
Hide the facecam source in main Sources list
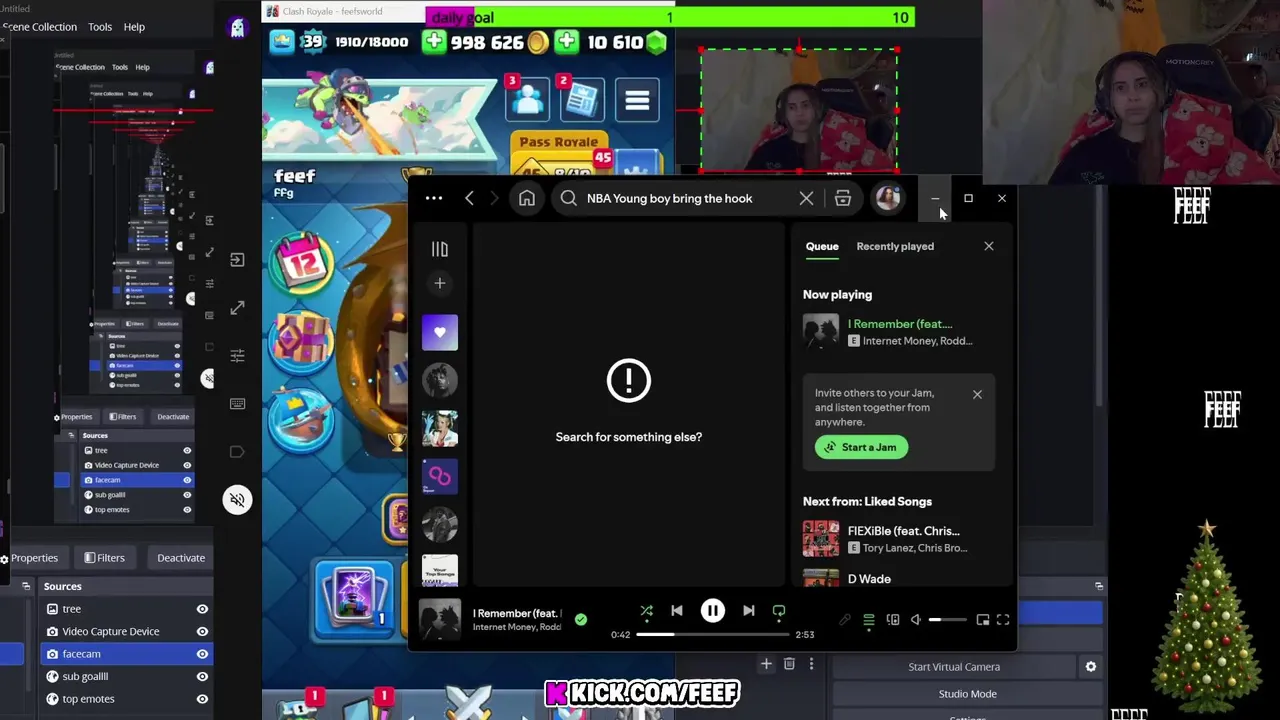tap(202, 654)
